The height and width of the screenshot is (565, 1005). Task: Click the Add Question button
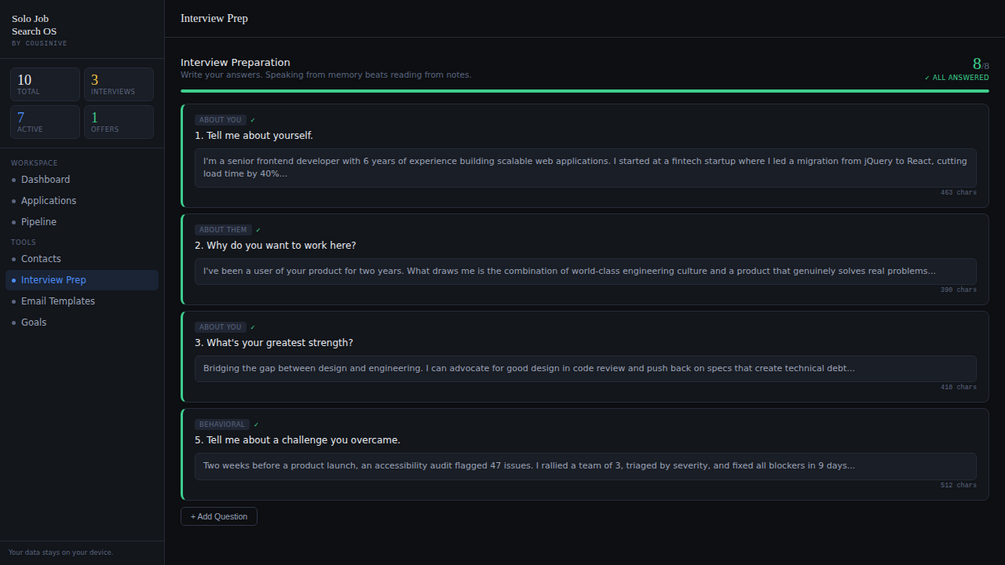tap(219, 516)
